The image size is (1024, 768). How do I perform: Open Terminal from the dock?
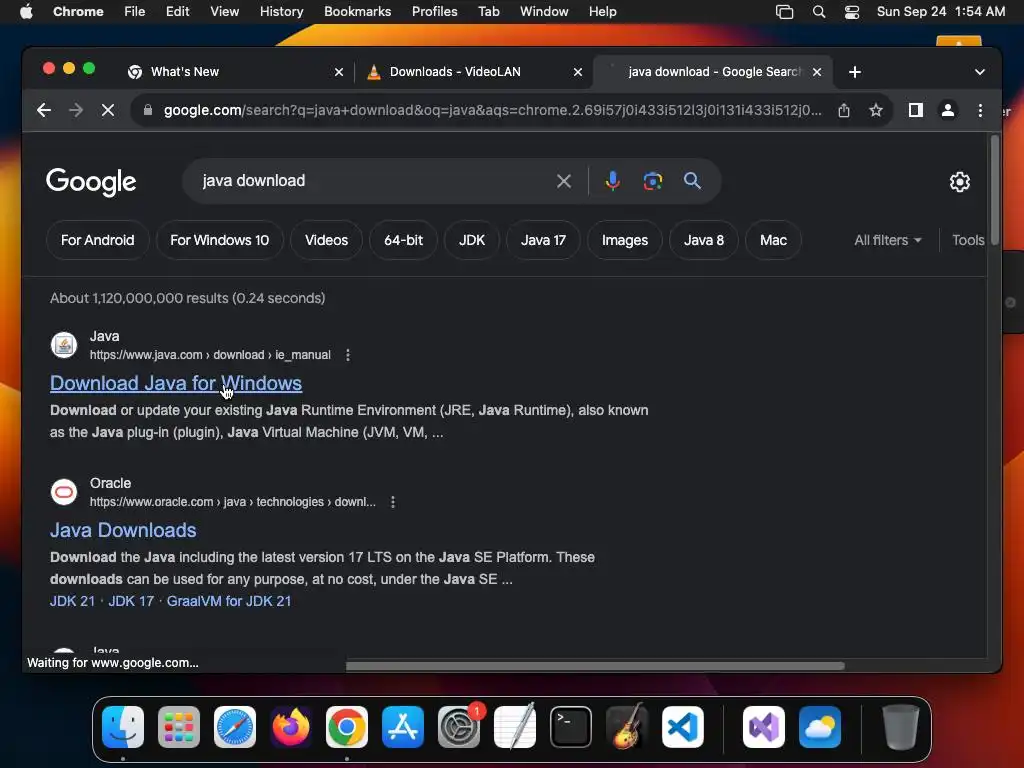coord(571,727)
